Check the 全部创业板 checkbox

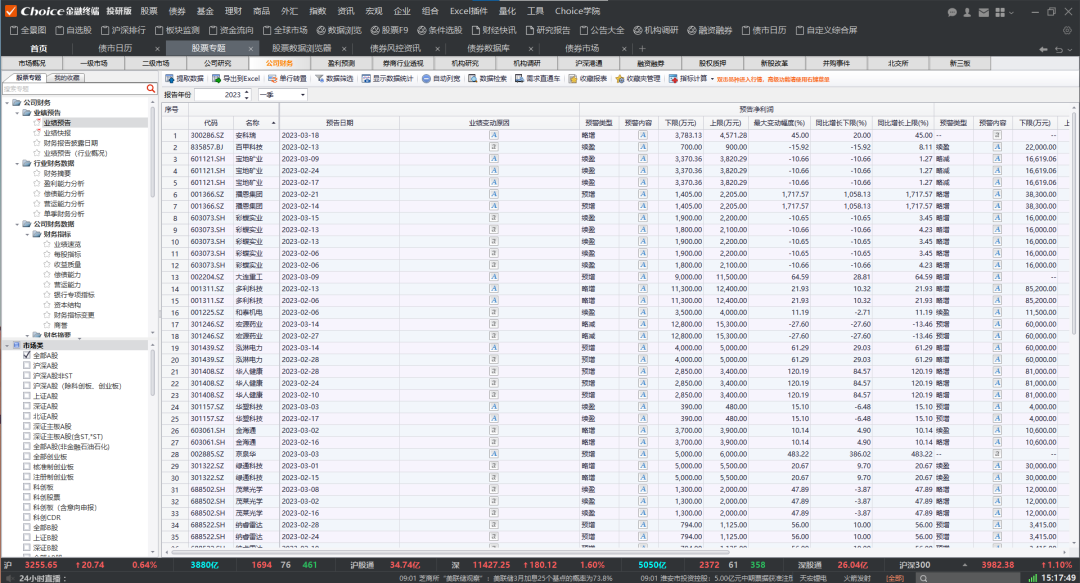27,456
